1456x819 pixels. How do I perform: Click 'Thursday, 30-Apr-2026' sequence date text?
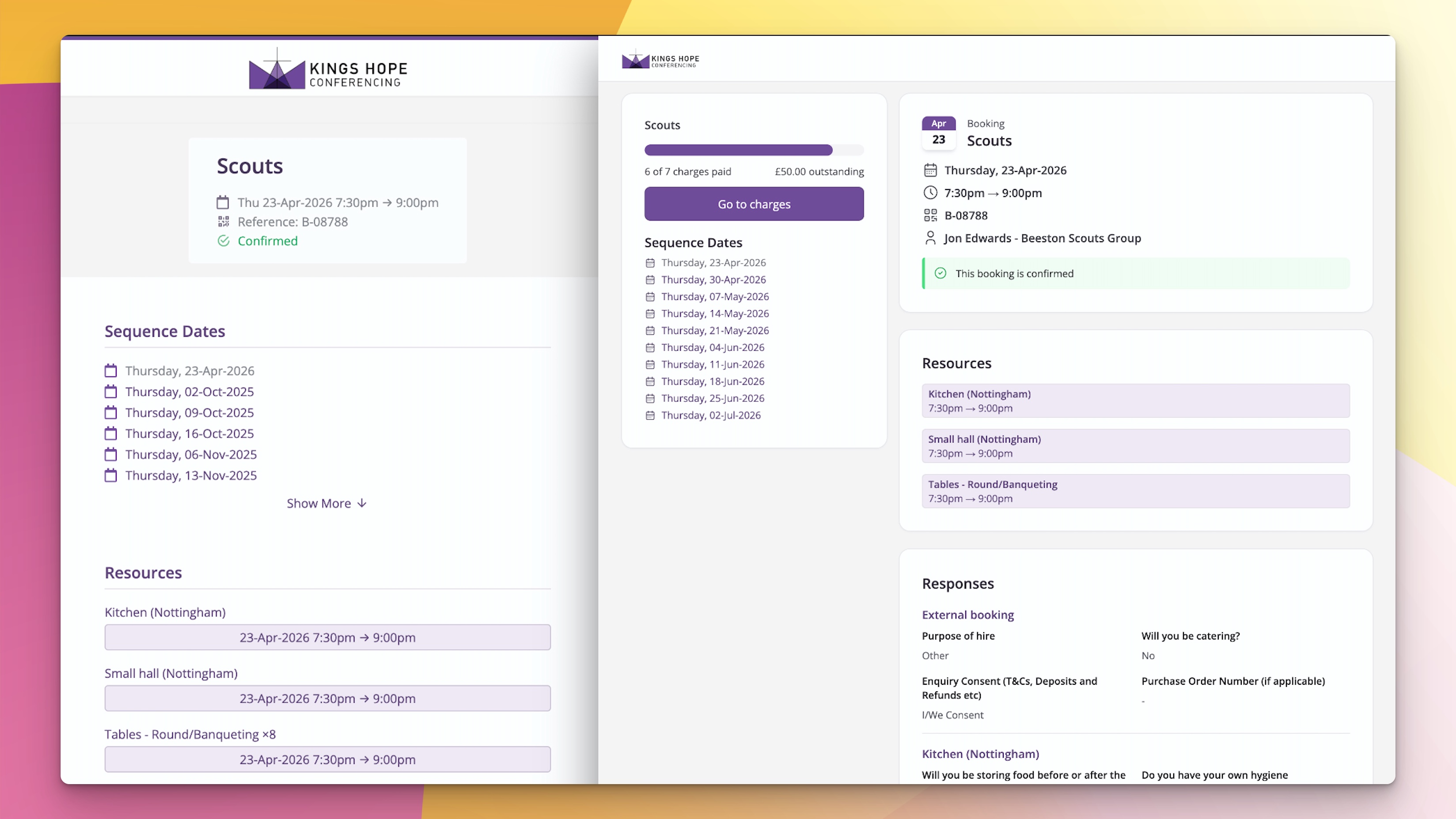[713, 280]
